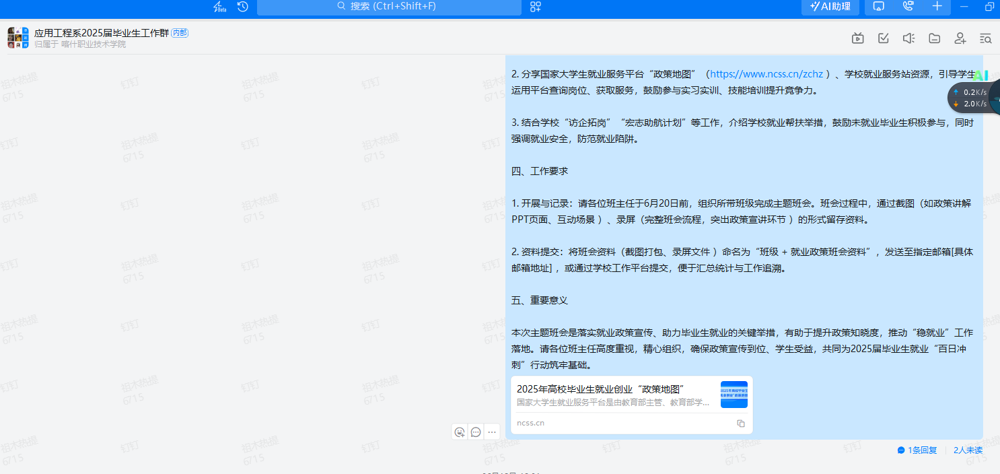This screenshot has width=1000, height=474.
Task: Click the screen casting icon in title bar
Action: tap(878, 7)
